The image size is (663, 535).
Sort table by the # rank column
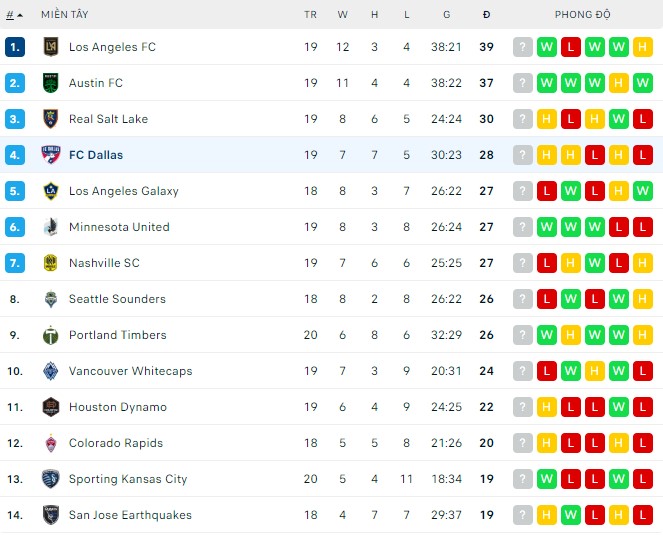coord(13,15)
